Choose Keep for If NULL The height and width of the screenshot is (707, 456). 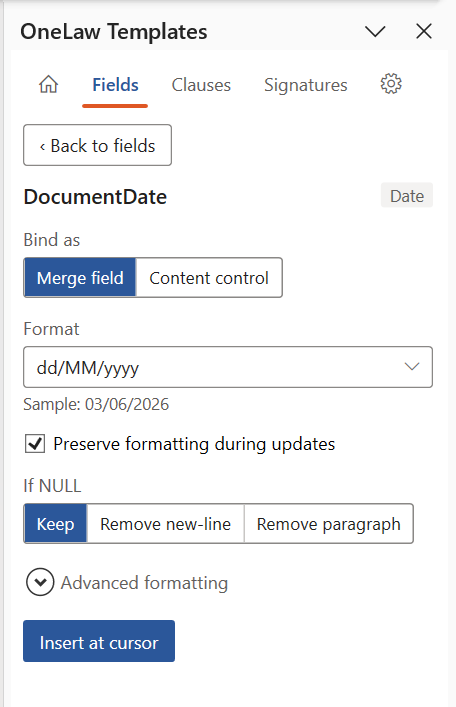55,524
